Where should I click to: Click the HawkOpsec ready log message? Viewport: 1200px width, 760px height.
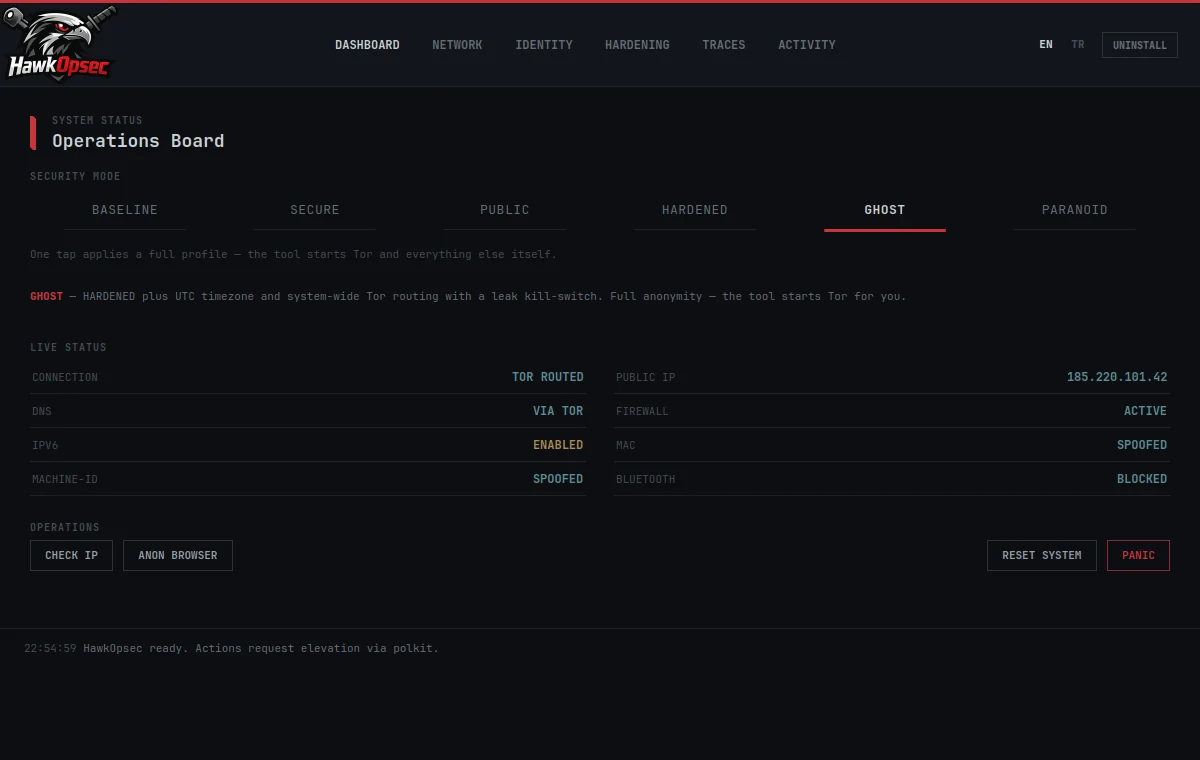coord(261,648)
